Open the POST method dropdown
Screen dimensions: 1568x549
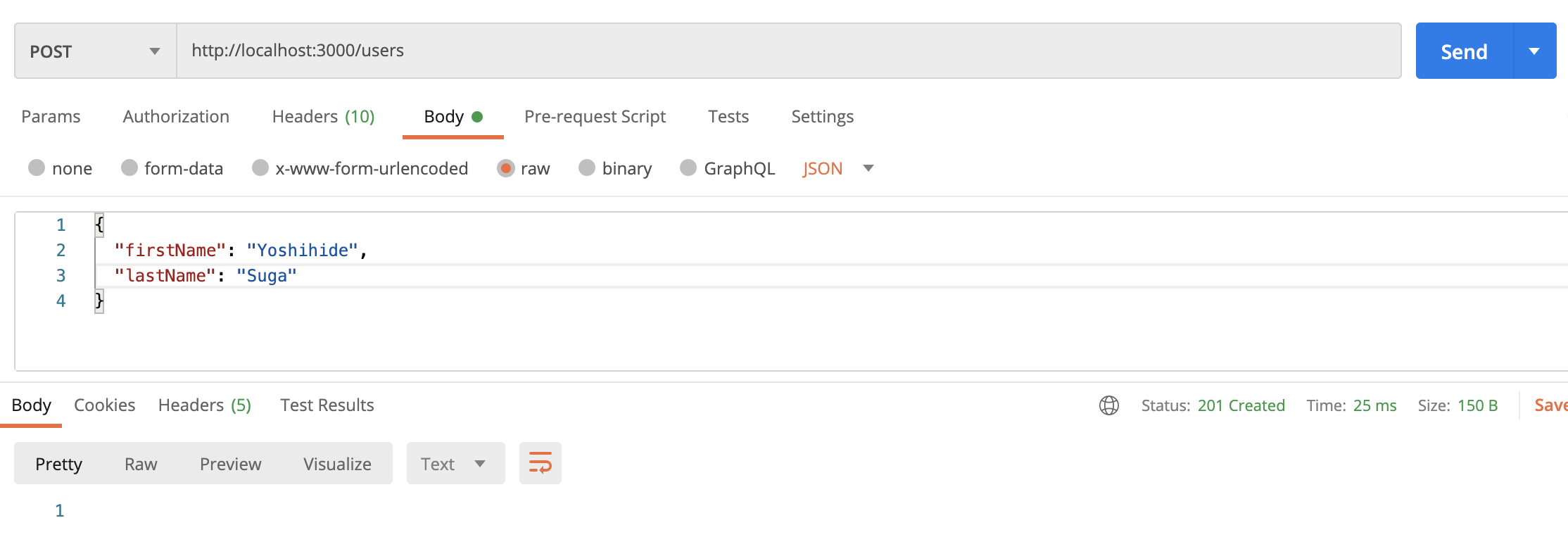pos(95,51)
